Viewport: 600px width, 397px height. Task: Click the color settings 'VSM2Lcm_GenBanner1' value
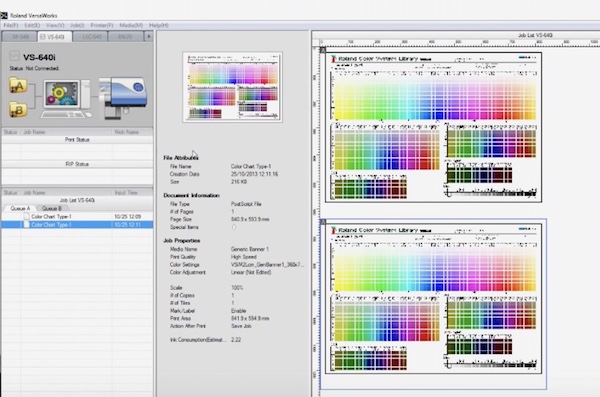point(267,265)
